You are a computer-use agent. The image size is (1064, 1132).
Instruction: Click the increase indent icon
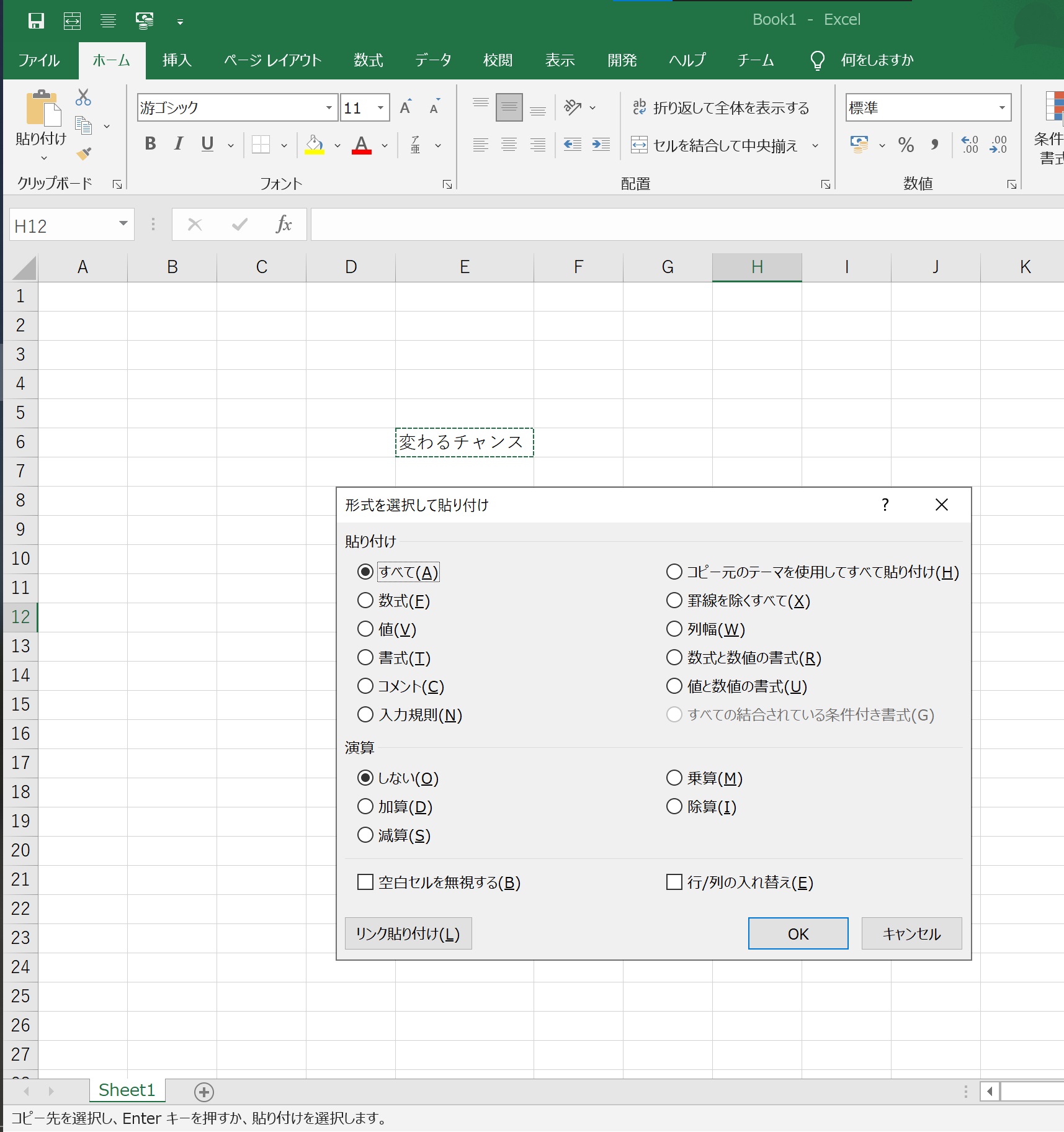601,145
